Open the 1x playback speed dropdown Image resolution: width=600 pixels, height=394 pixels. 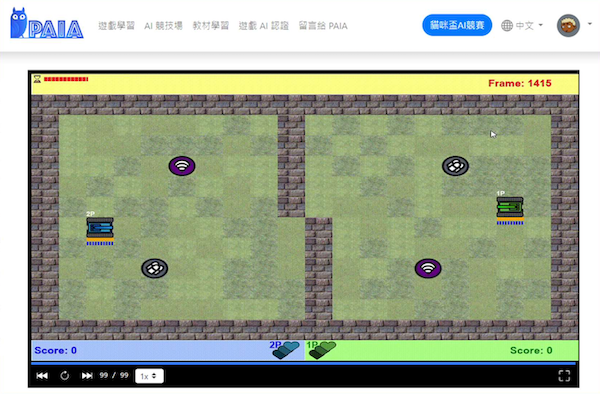tap(149, 376)
